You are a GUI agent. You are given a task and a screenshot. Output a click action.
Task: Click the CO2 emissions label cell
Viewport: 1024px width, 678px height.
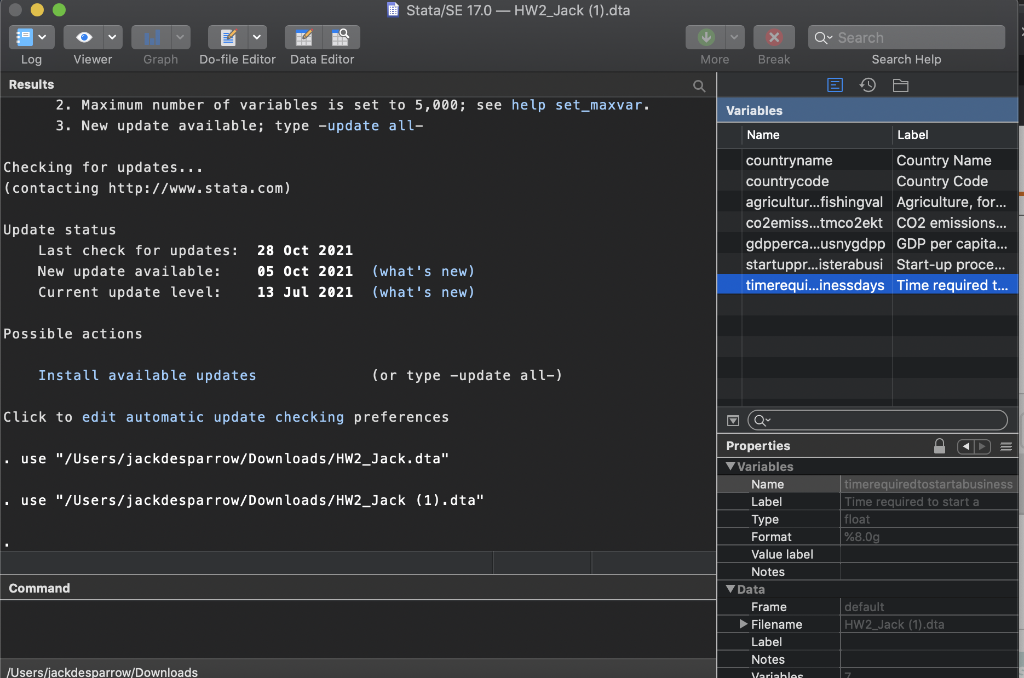(951, 223)
